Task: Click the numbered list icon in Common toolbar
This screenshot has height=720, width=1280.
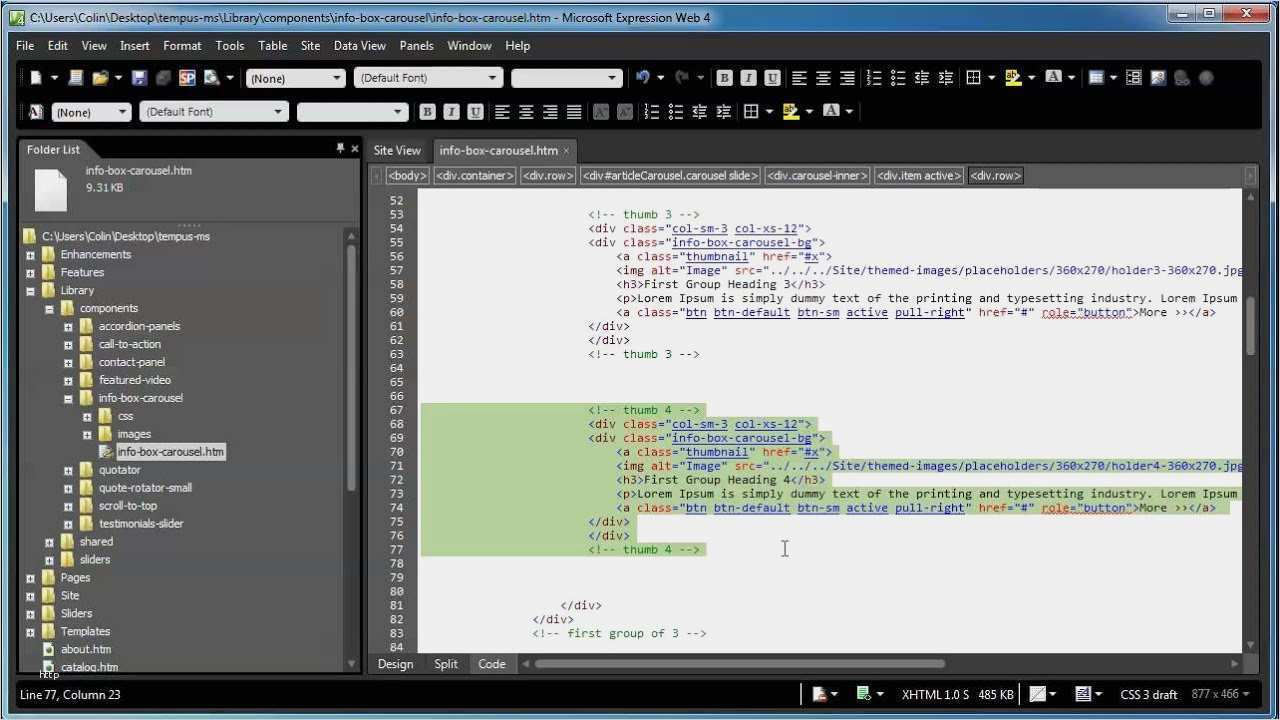Action: [x=874, y=78]
